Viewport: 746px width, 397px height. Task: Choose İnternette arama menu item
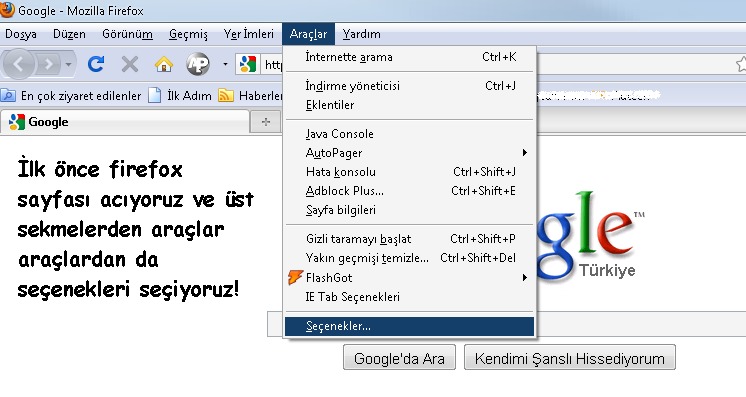pos(410,57)
